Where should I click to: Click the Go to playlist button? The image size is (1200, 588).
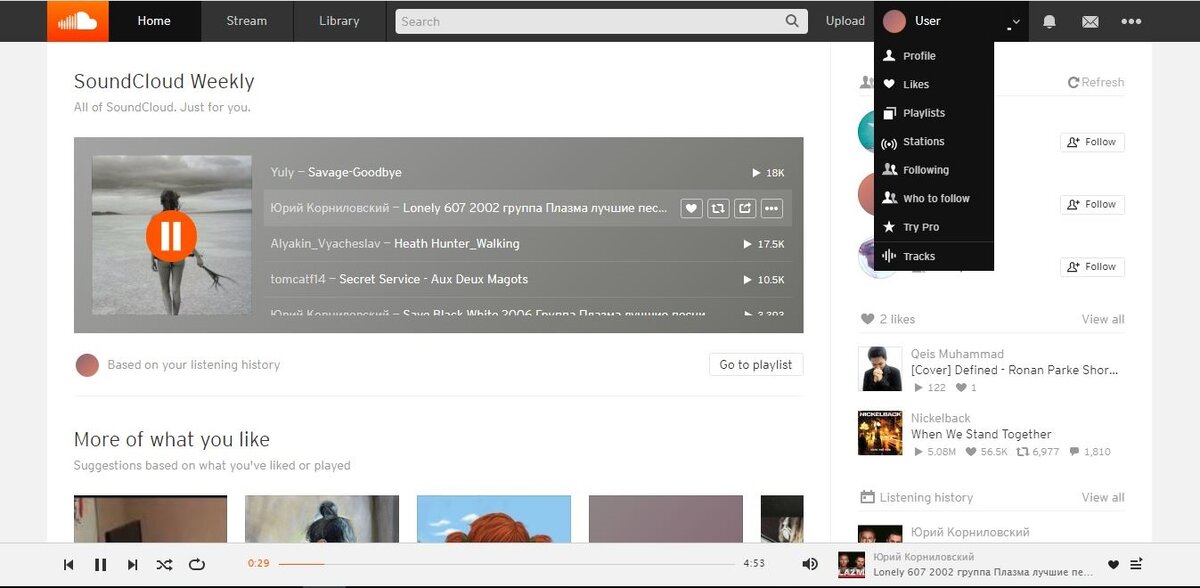(x=756, y=365)
